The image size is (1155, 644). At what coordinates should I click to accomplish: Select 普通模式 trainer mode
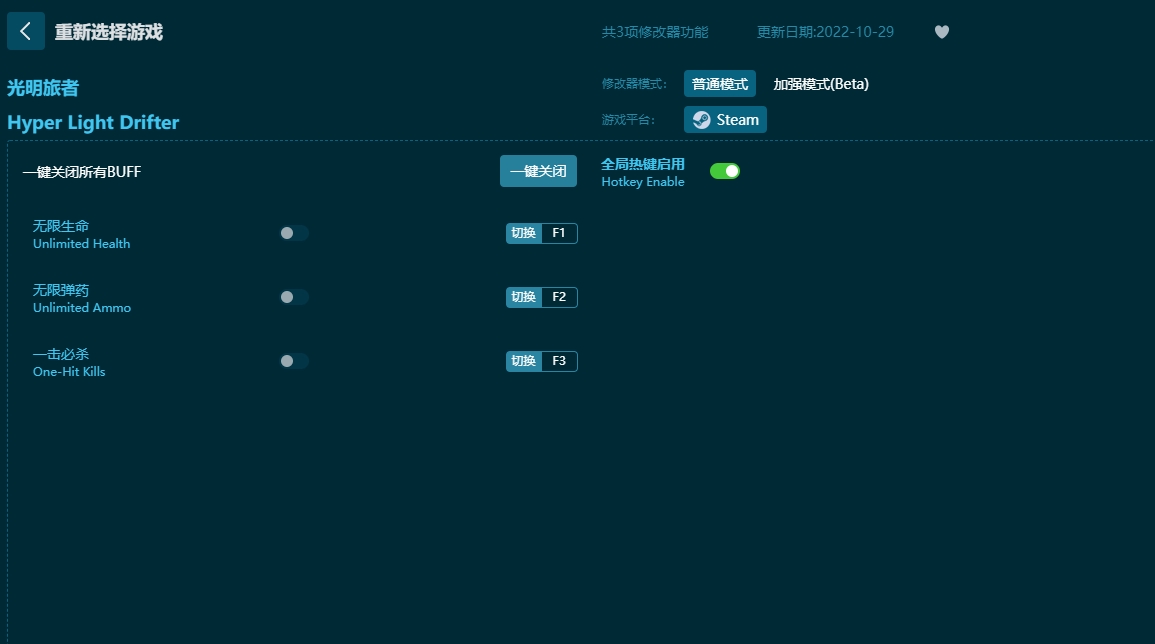pos(720,84)
